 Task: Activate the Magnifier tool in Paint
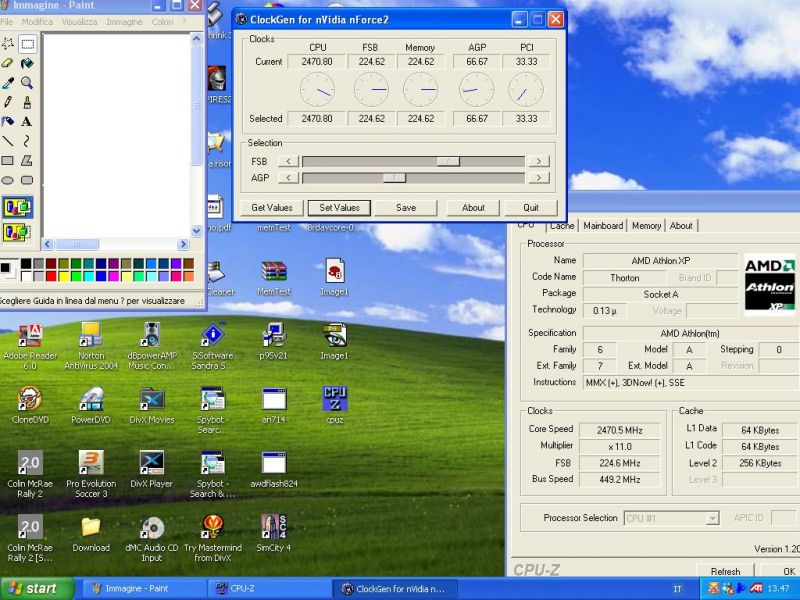point(28,83)
